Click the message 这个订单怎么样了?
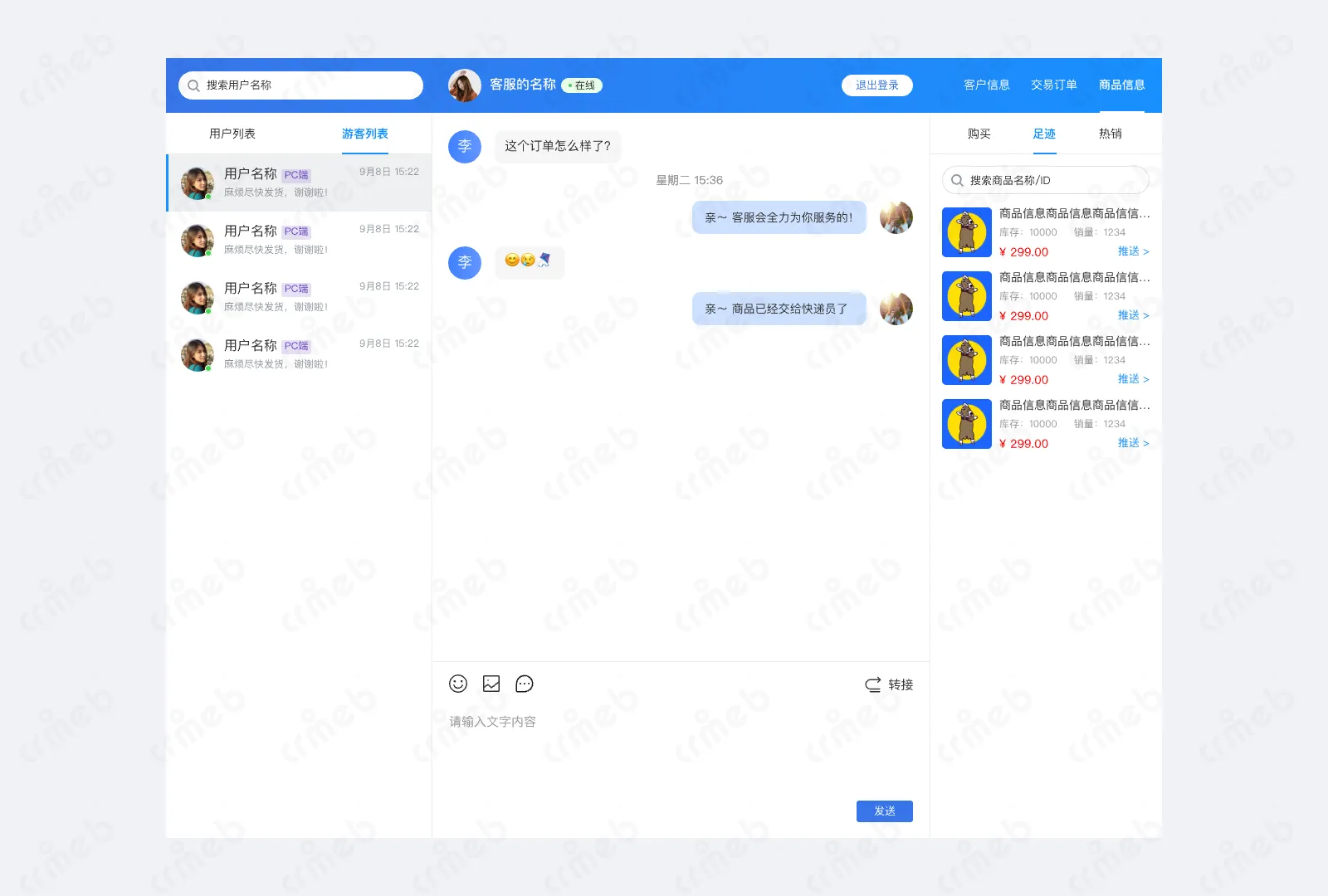This screenshot has height=896, width=1328. click(558, 146)
